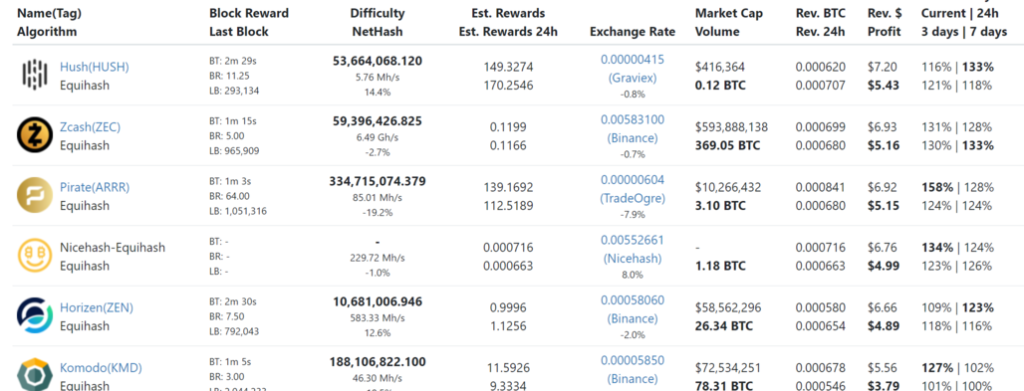Open the TradeOgre exchange link
The height and width of the screenshot is (391, 1024).
tap(632, 198)
